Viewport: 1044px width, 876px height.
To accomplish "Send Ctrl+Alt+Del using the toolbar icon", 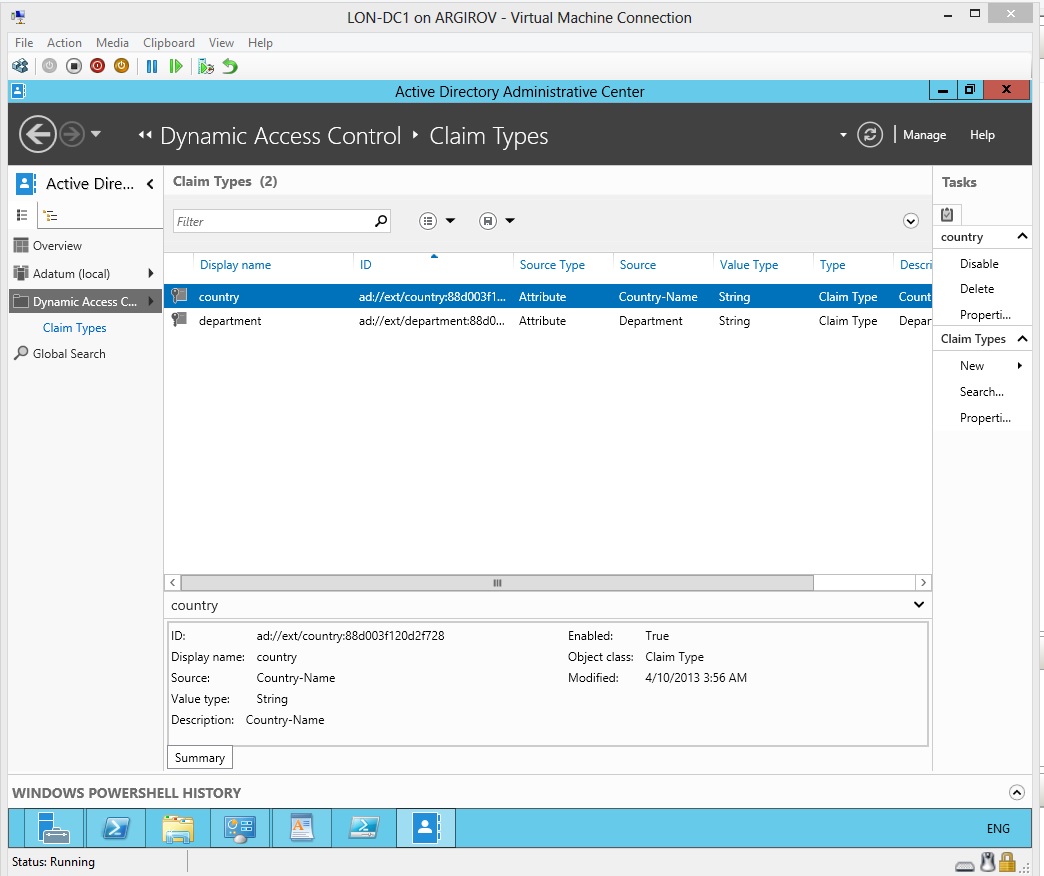I will coord(21,66).
